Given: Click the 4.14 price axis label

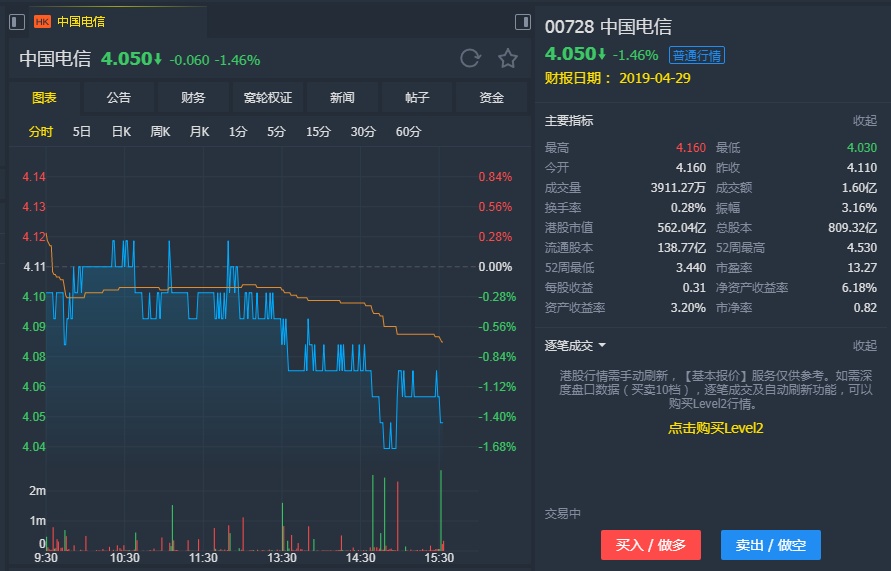Looking at the screenshot, I should pos(34,177).
